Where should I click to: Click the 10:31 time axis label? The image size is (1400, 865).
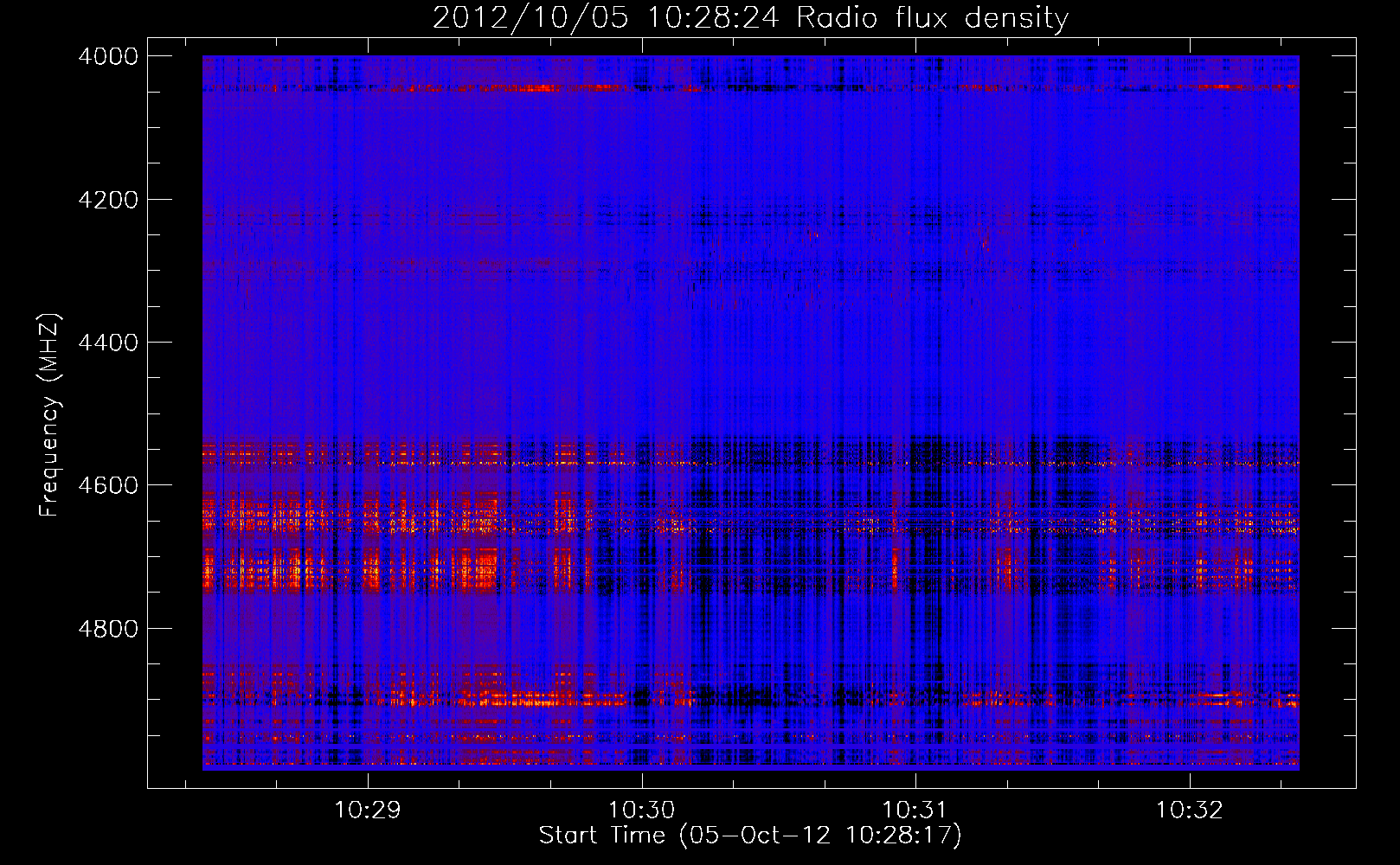coord(915,810)
